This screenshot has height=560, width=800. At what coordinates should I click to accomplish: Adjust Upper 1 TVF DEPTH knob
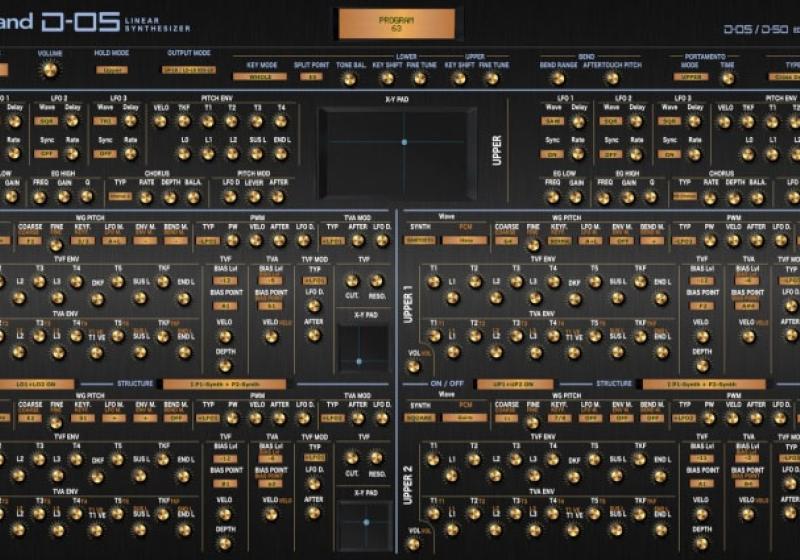click(x=702, y=365)
